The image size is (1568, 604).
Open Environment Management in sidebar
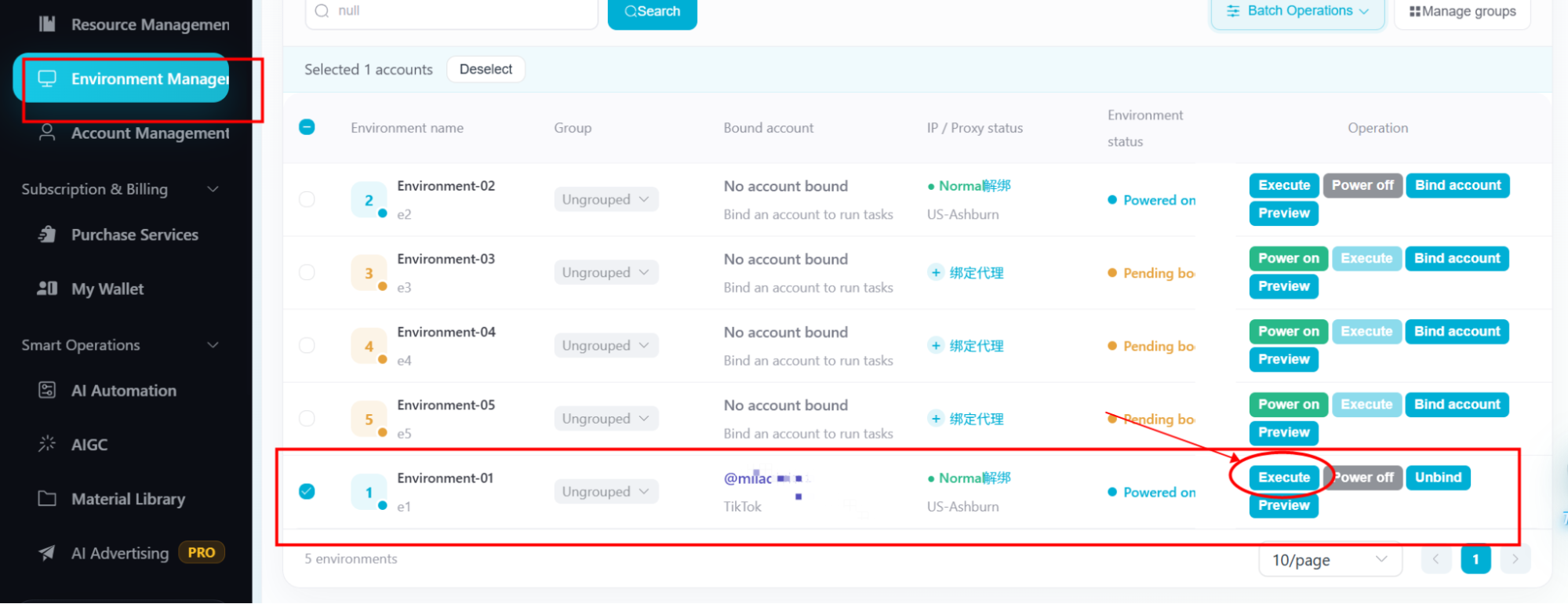pos(122,78)
